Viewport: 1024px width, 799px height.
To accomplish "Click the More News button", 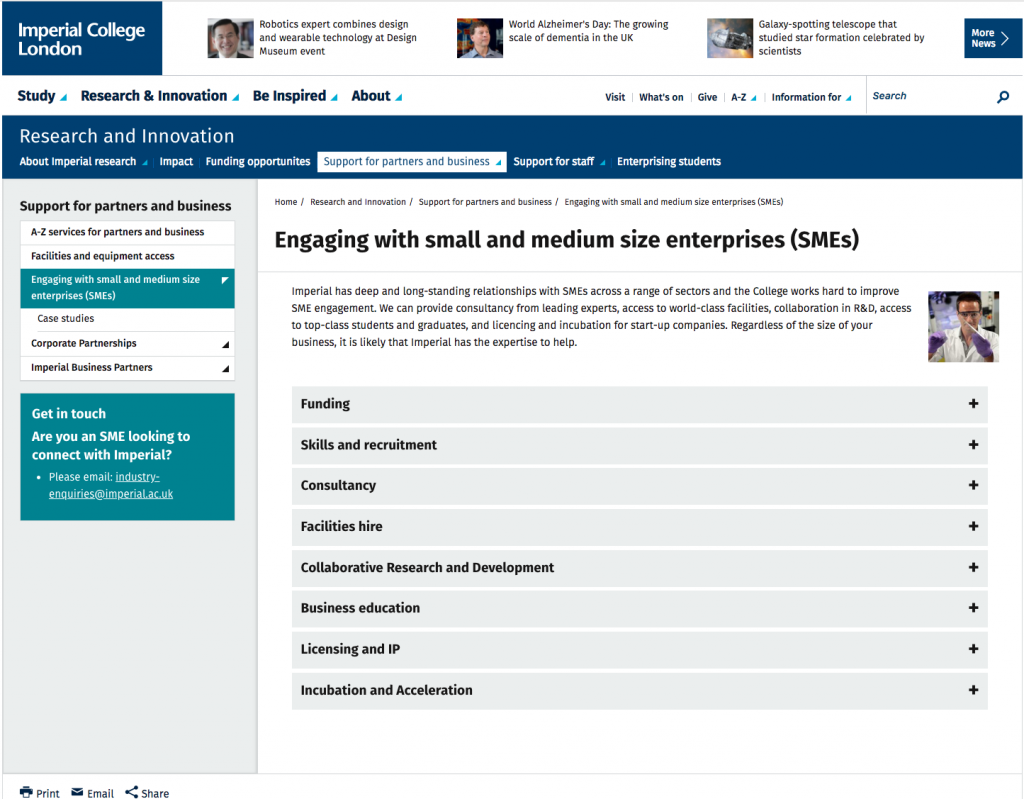I will click(992, 38).
